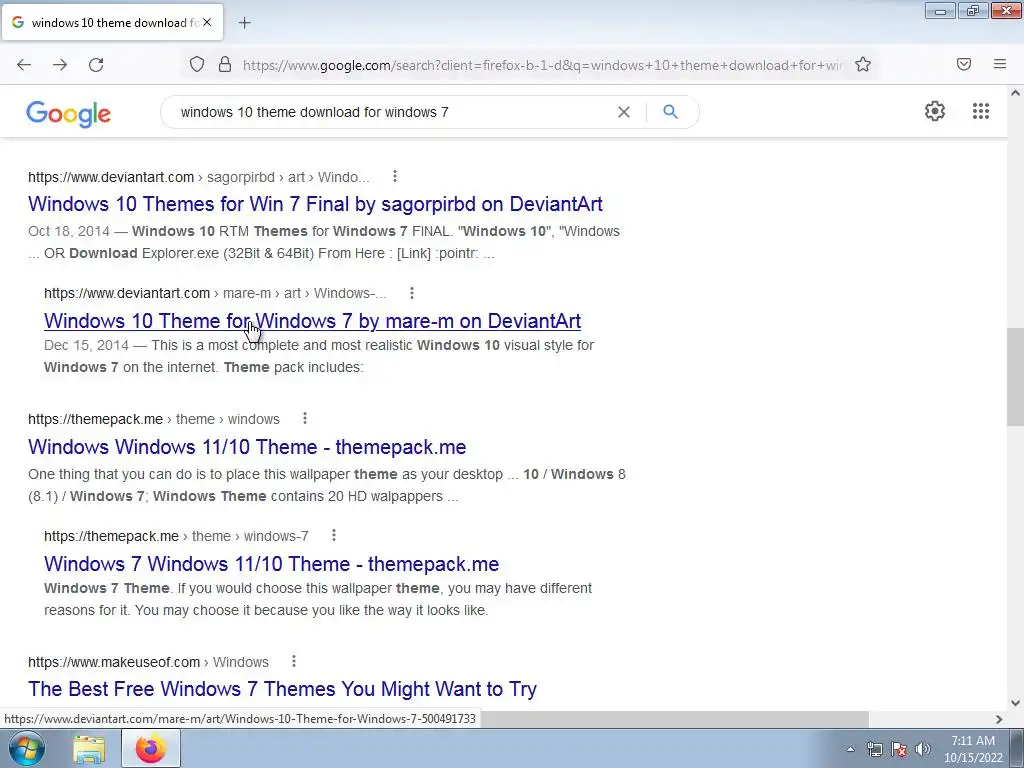Open Windows 7 Windows 11/10 Theme link
The image size is (1024, 768).
(271, 564)
